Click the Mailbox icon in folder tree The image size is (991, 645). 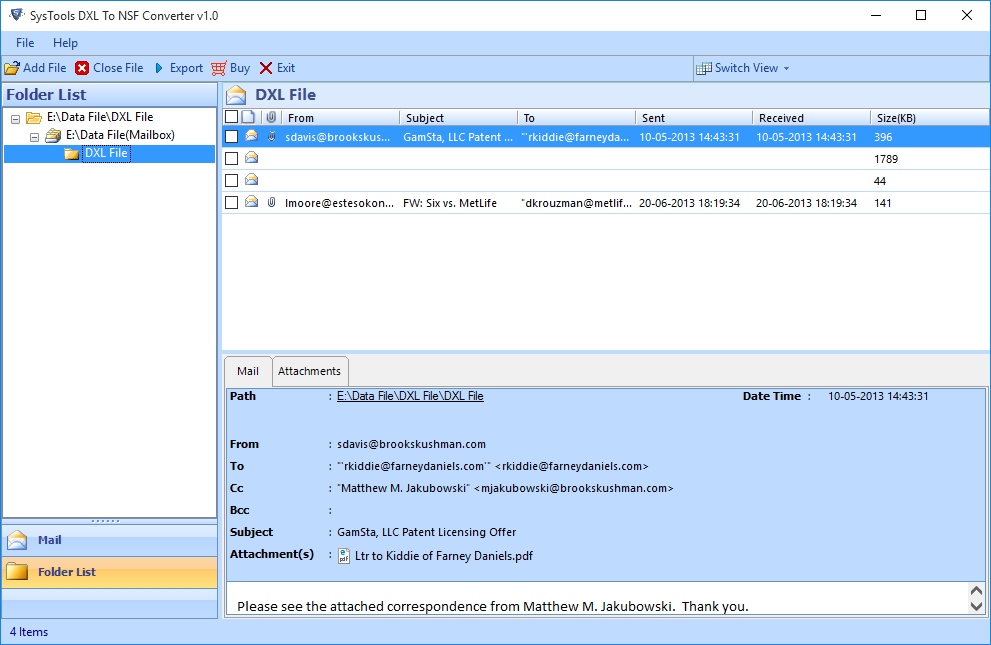(x=53, y=135)
